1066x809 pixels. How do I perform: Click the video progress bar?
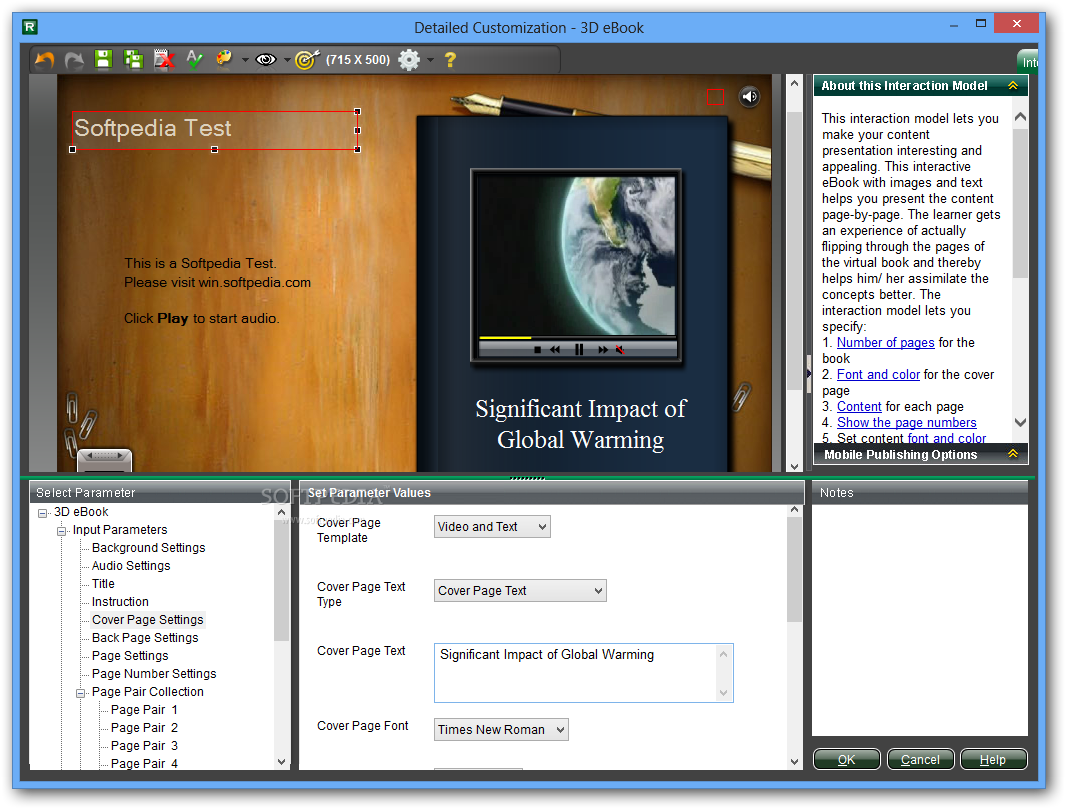(x=577, y=337)
